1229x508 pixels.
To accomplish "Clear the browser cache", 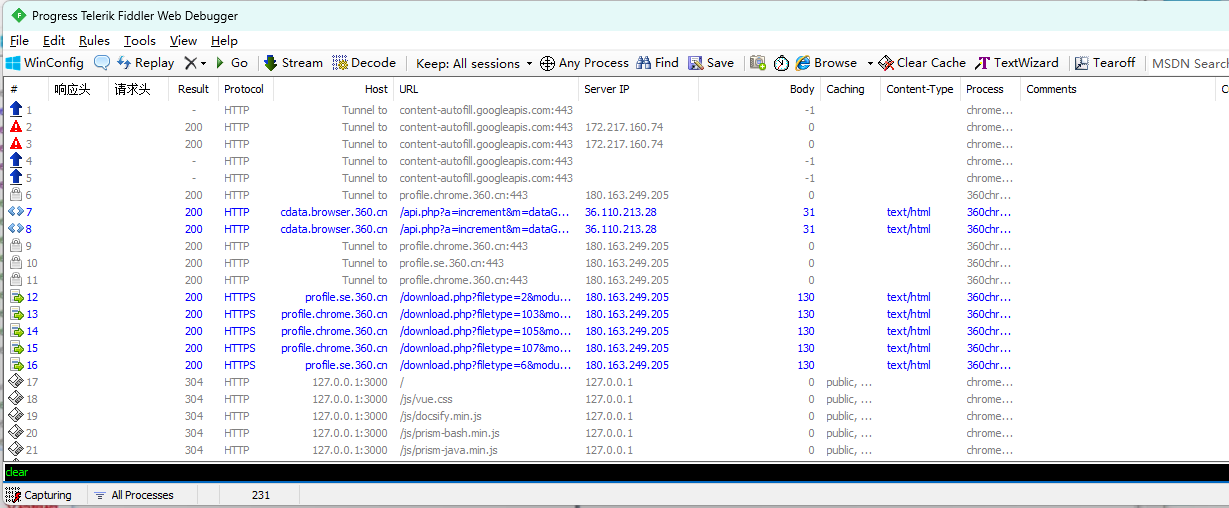I will point(922,62).
